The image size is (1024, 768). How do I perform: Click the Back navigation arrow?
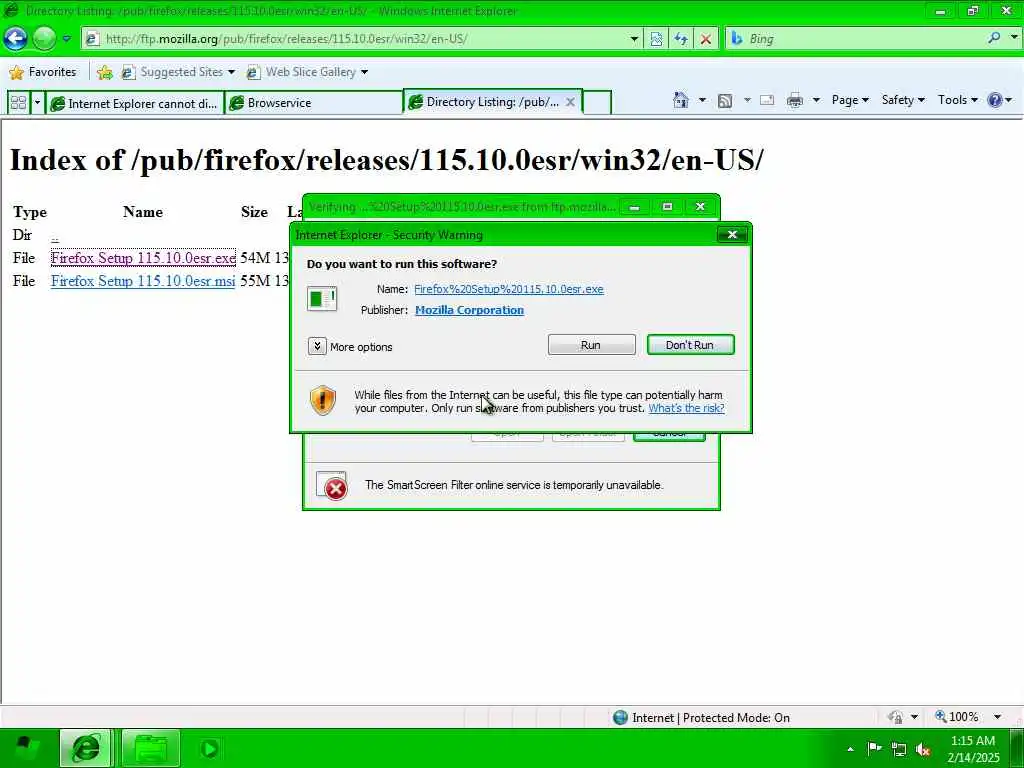click(15, 39)
